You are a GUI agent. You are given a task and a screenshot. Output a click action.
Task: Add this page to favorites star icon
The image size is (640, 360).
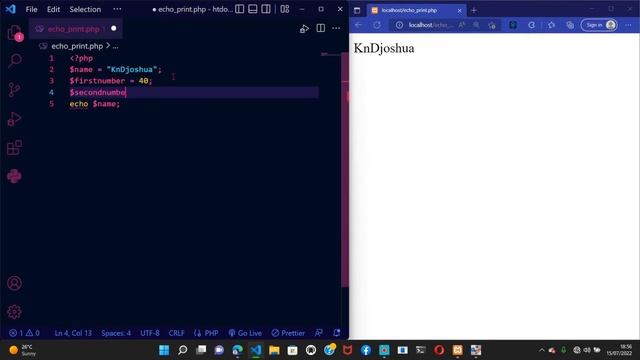point(492,25)
